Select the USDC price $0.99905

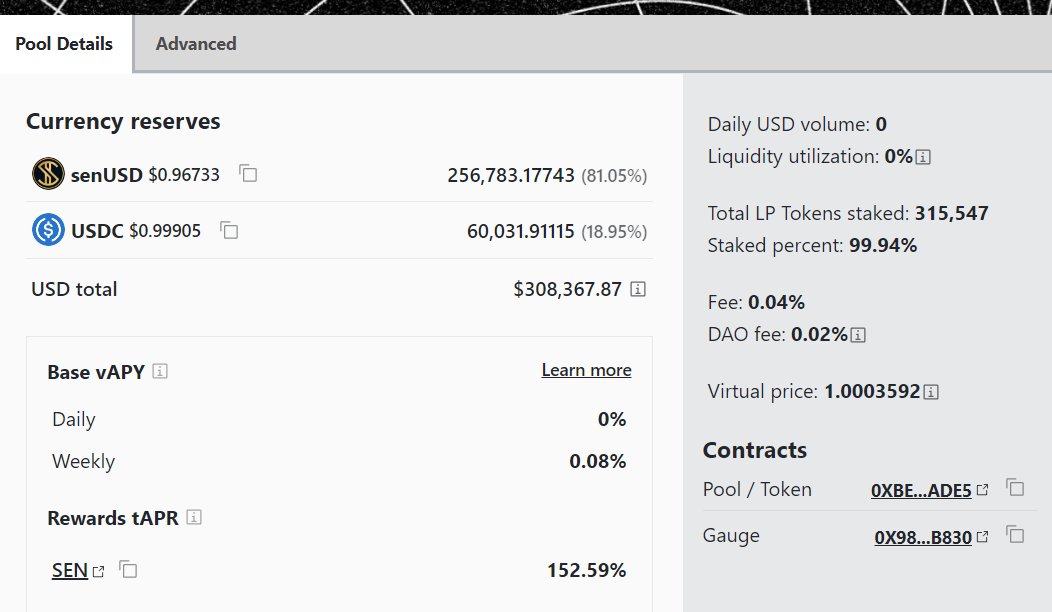tap(165, 231)
